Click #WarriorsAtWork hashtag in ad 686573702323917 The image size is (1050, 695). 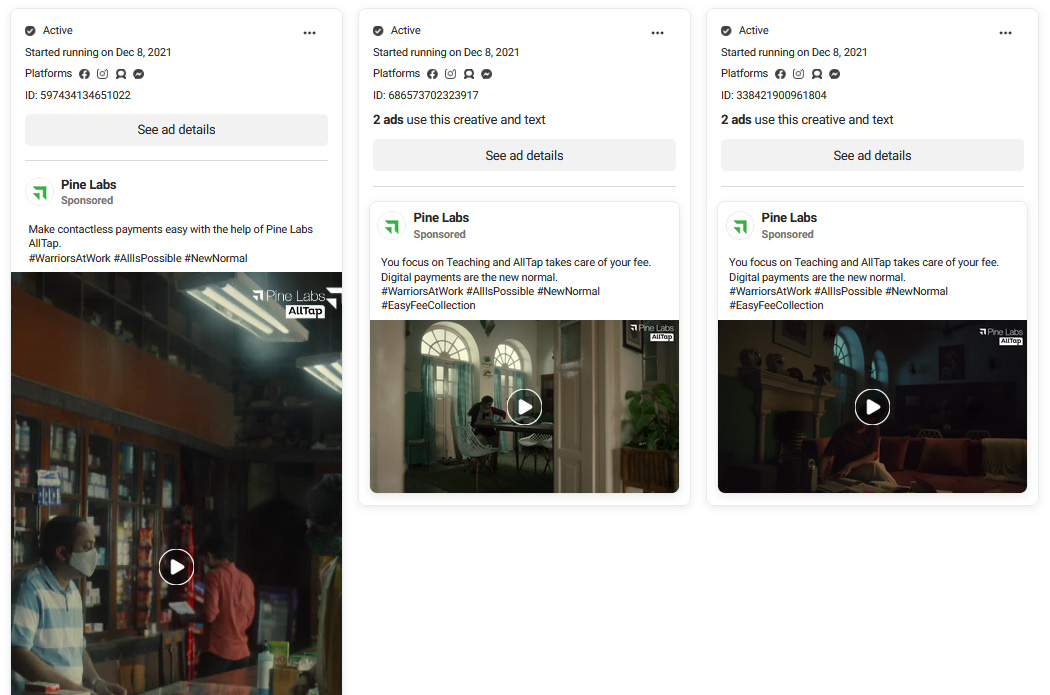click(x=422, y=291)
